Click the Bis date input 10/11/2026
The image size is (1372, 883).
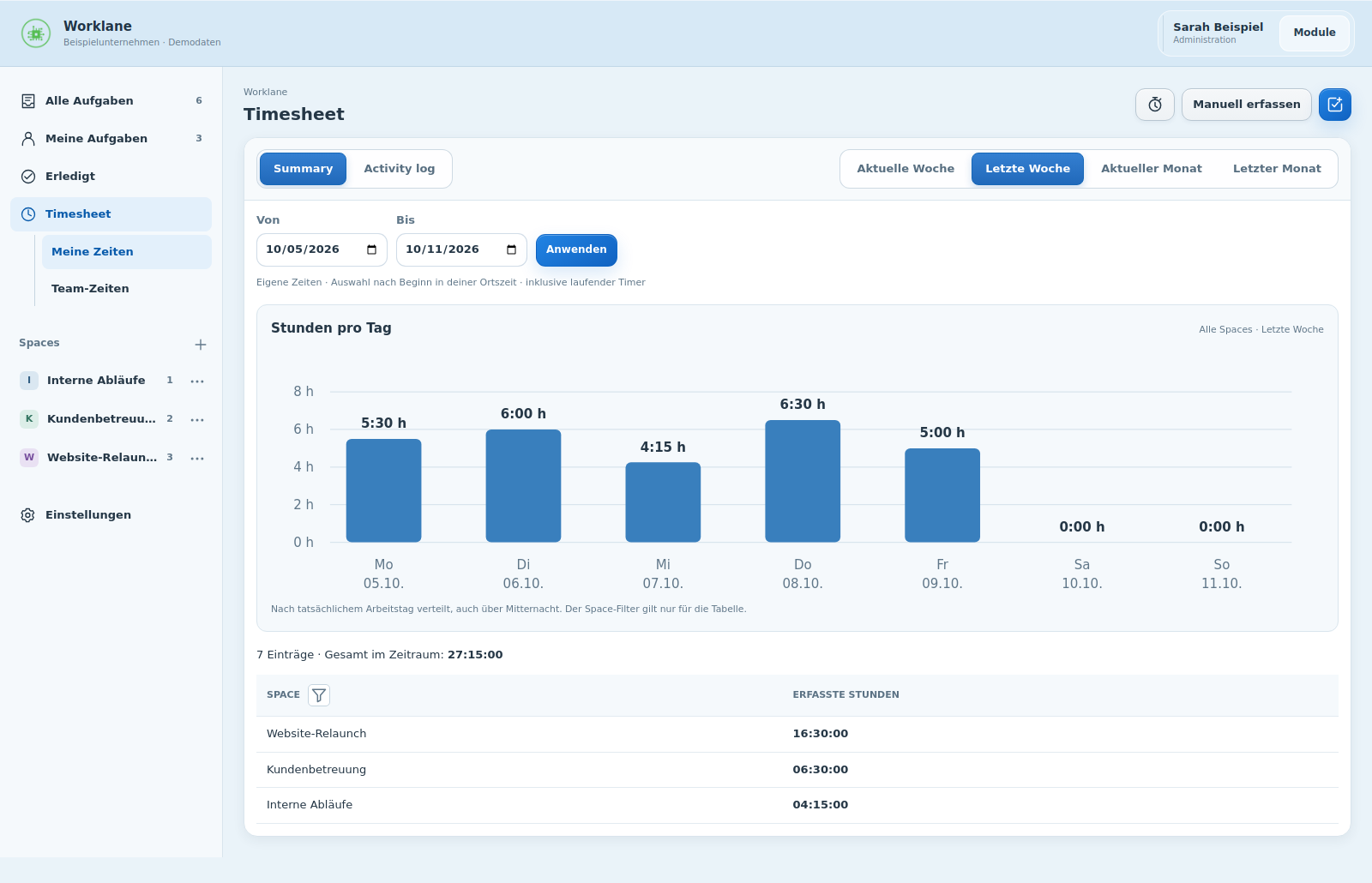pyautogui.click(x=461, y=250)
